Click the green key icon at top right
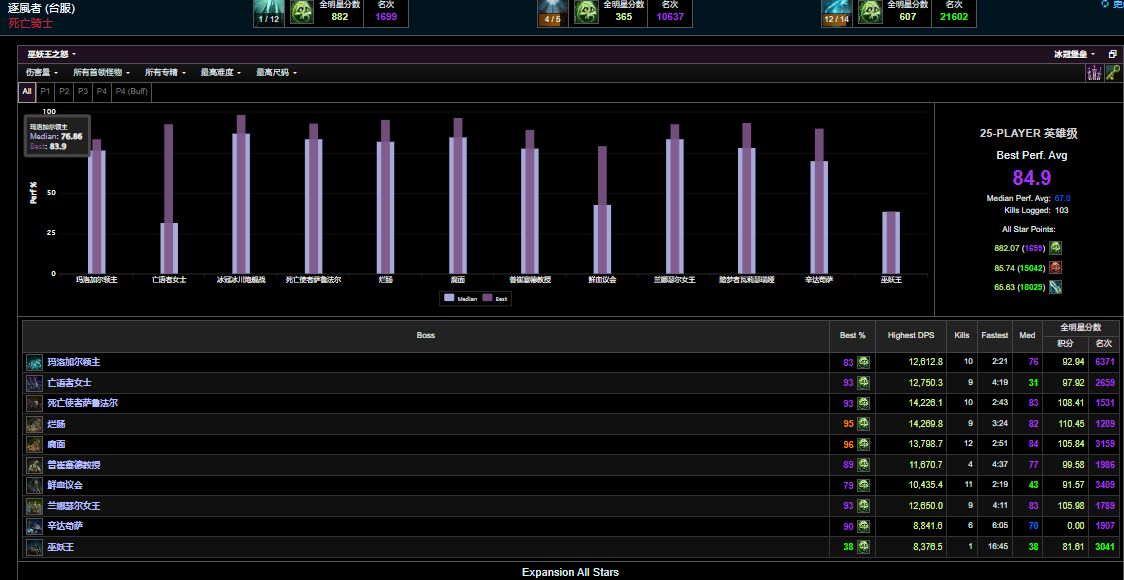 click(x=1111, y=72)
